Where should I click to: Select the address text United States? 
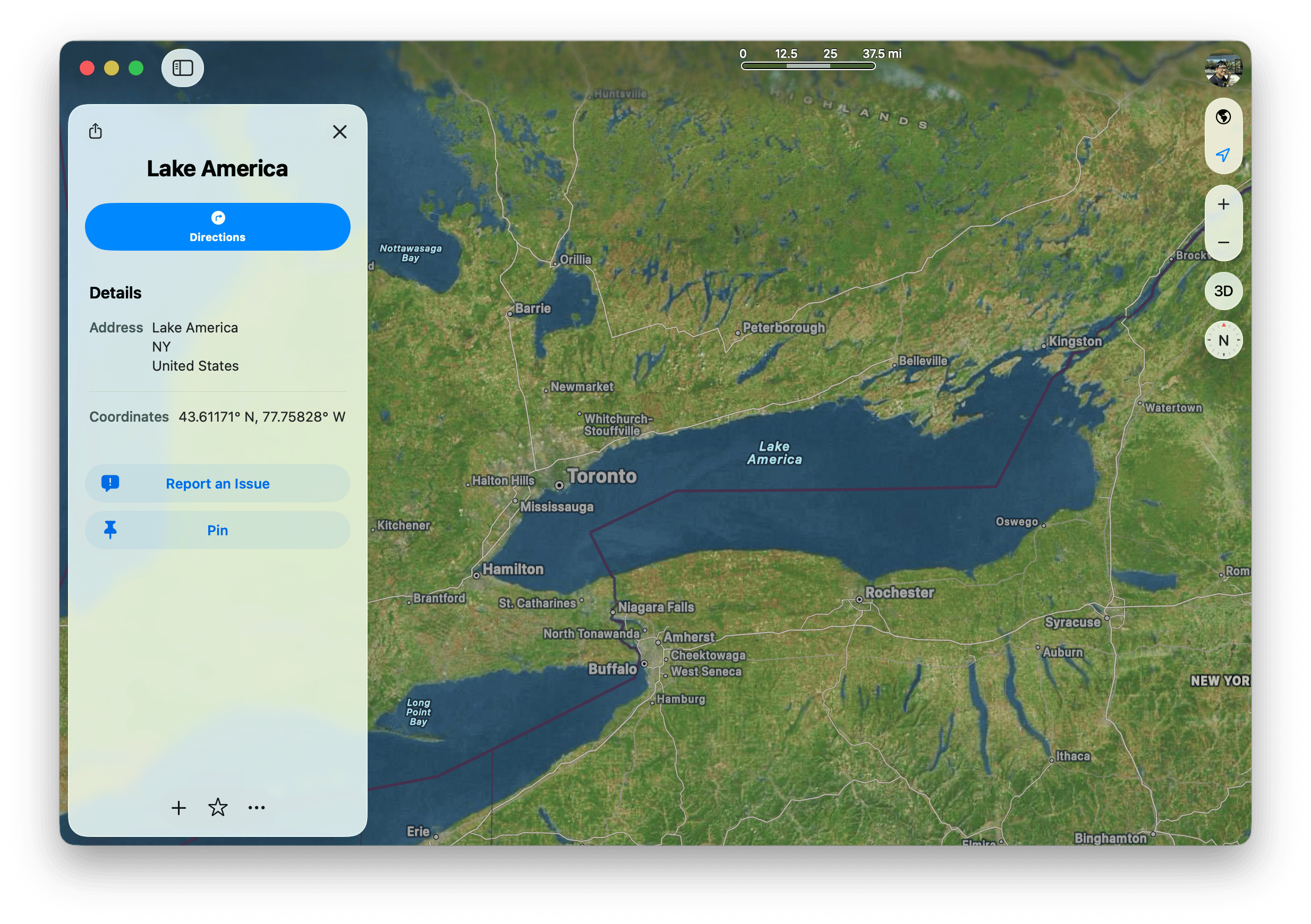point(195,366)
